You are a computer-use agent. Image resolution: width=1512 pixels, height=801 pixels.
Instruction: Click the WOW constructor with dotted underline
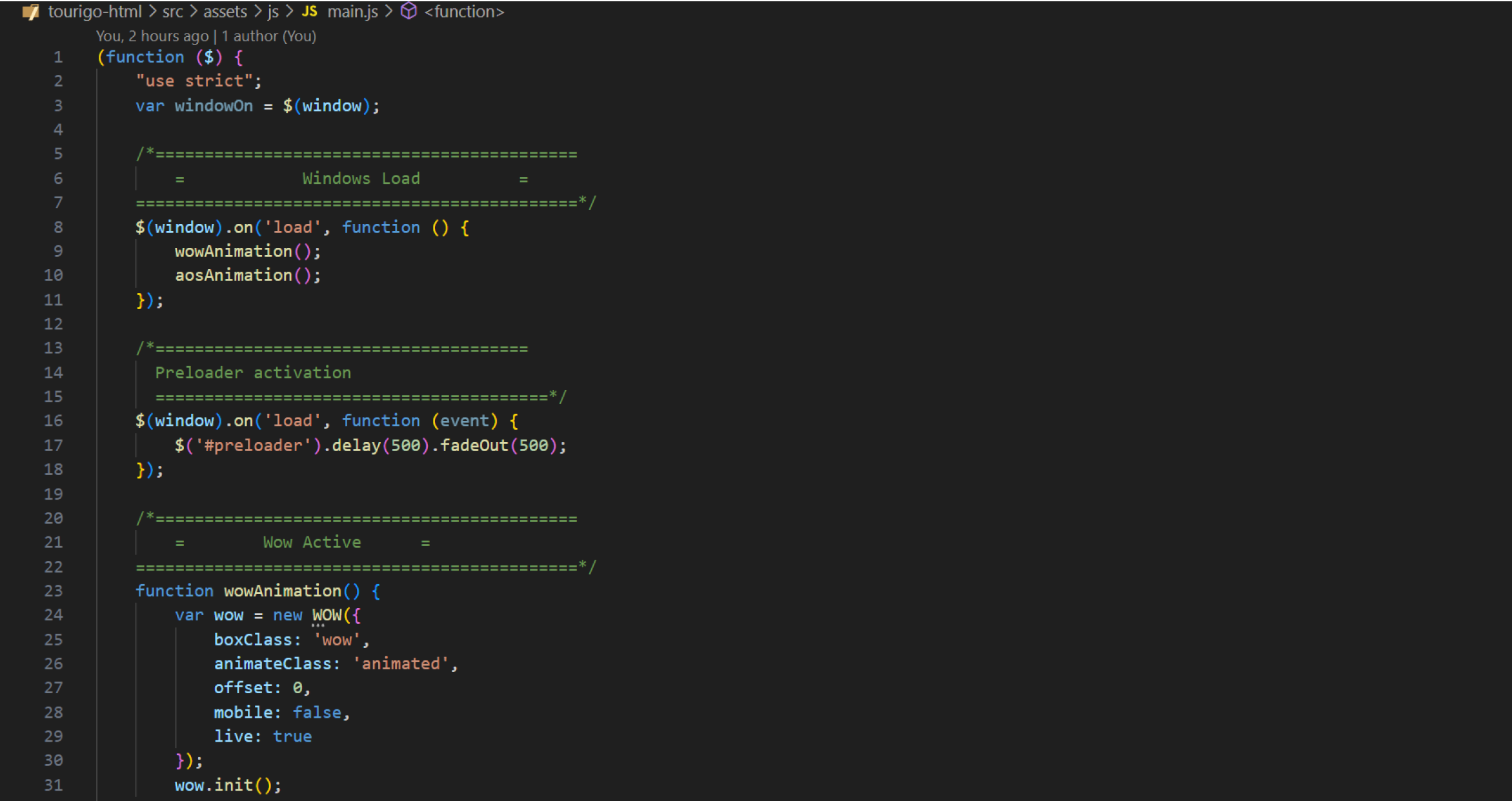(x=327, y=615)
